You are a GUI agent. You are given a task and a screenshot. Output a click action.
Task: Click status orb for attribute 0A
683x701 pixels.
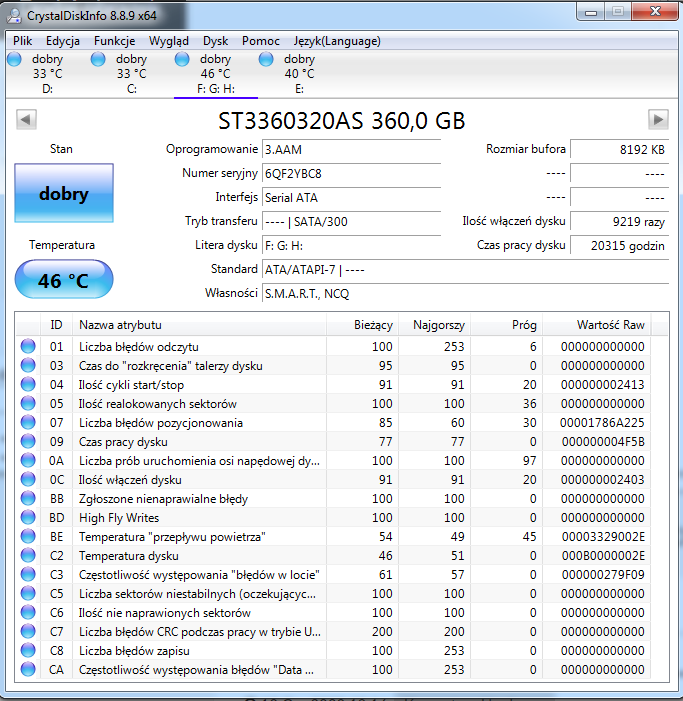click(x=28, y=460)
